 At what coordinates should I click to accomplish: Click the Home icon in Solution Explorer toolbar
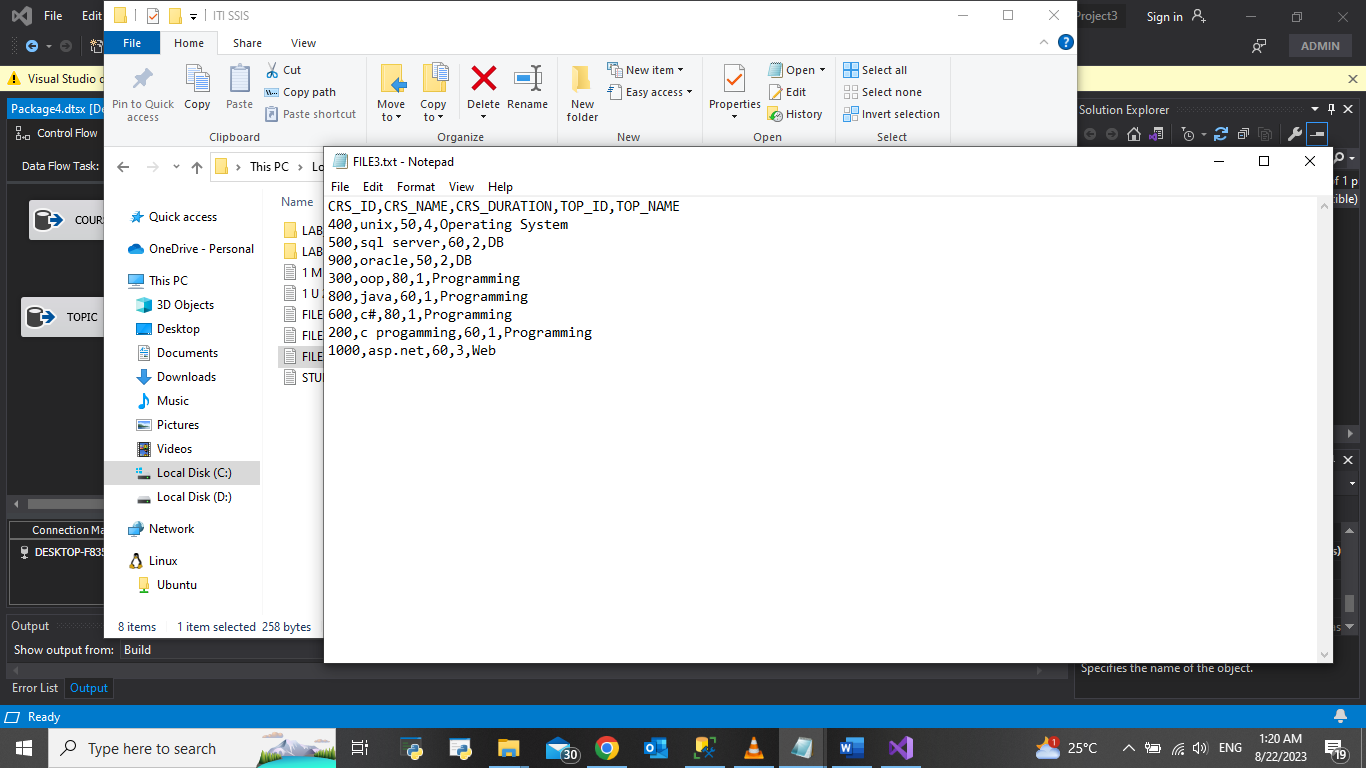[1134, 133]
